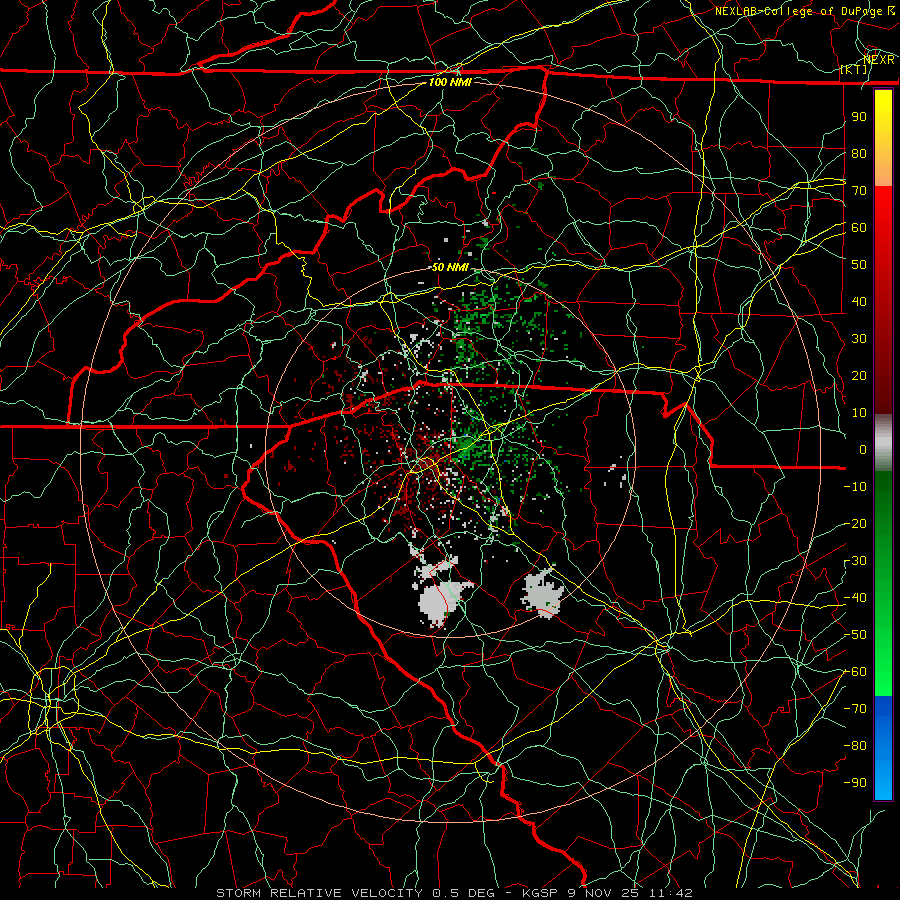Click the 0.5 DEG elevation text

pos(462,893)
